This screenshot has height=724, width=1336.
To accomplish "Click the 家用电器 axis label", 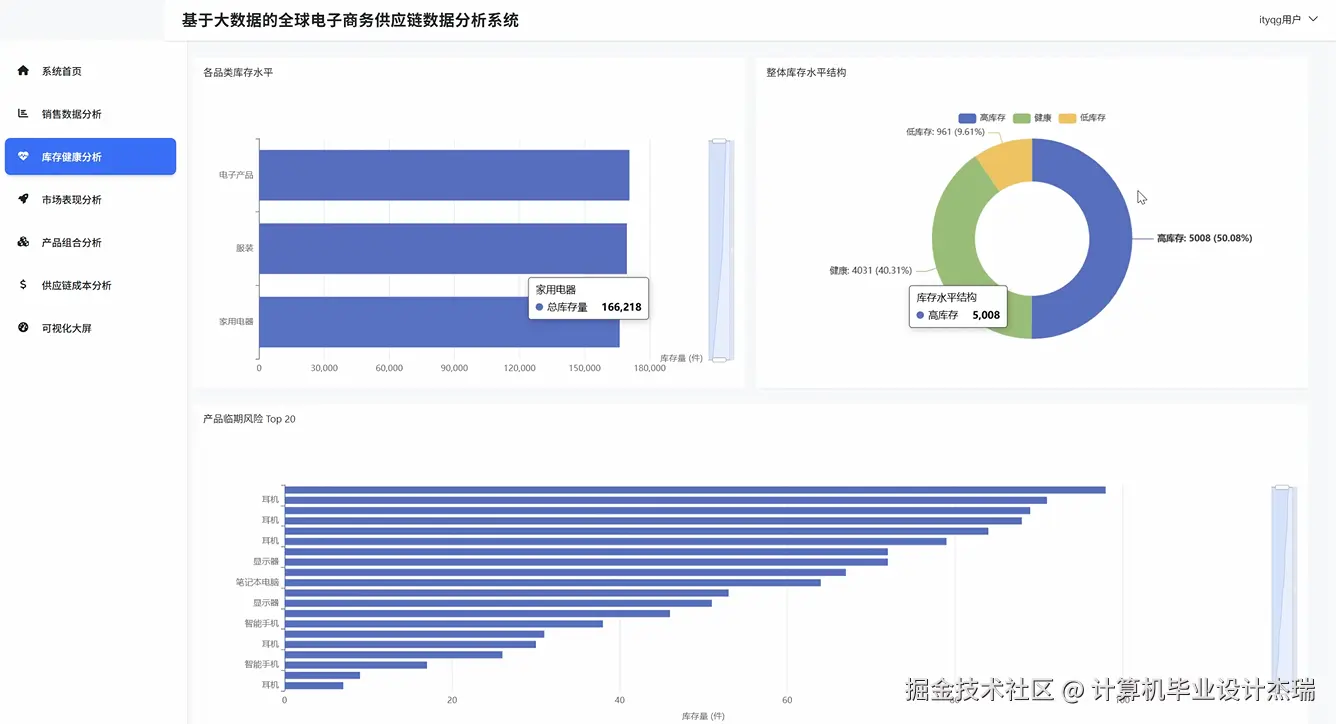I will pos(236,322).
